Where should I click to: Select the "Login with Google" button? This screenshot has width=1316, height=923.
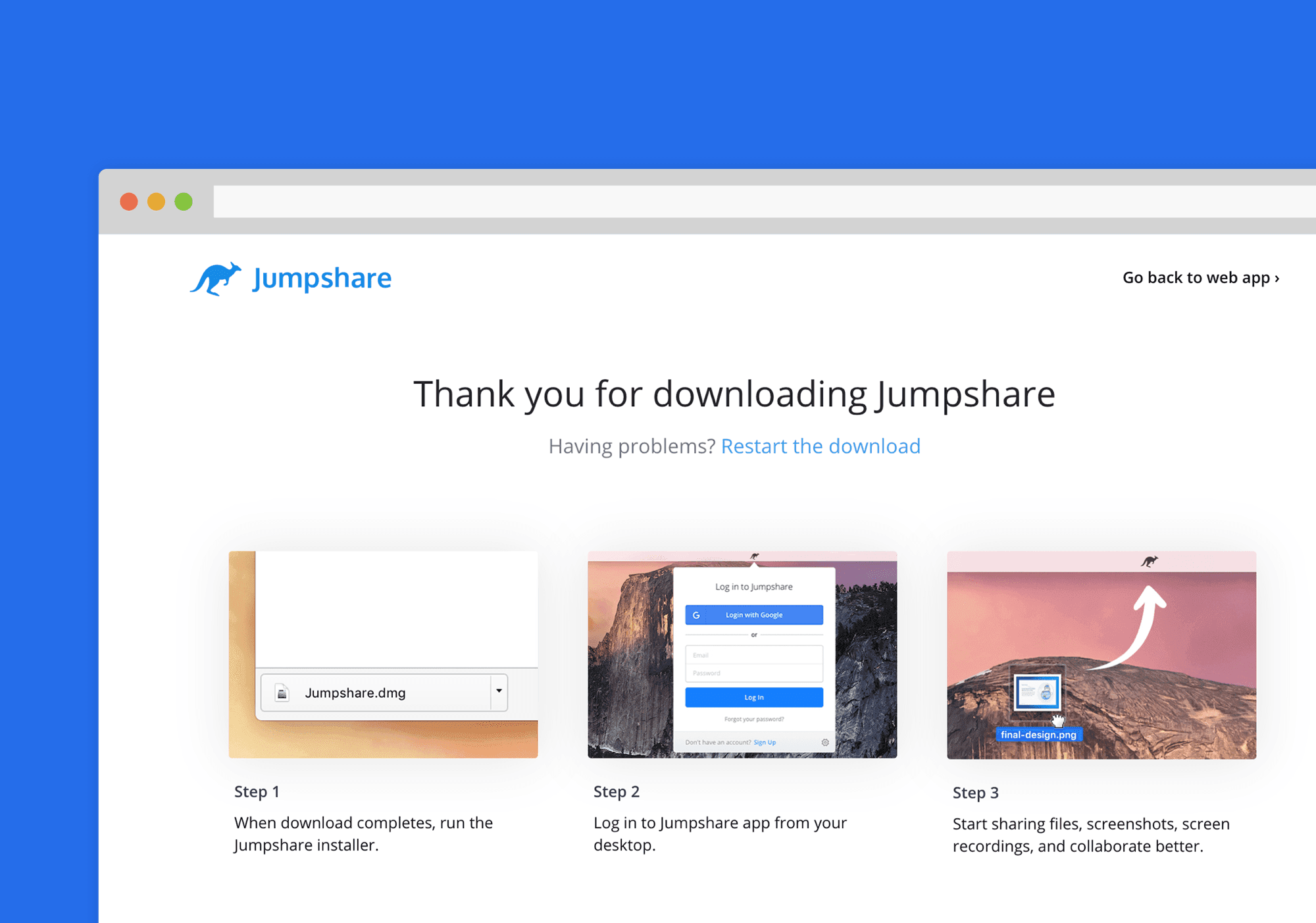pyautogui.click(x=754, y=615)
